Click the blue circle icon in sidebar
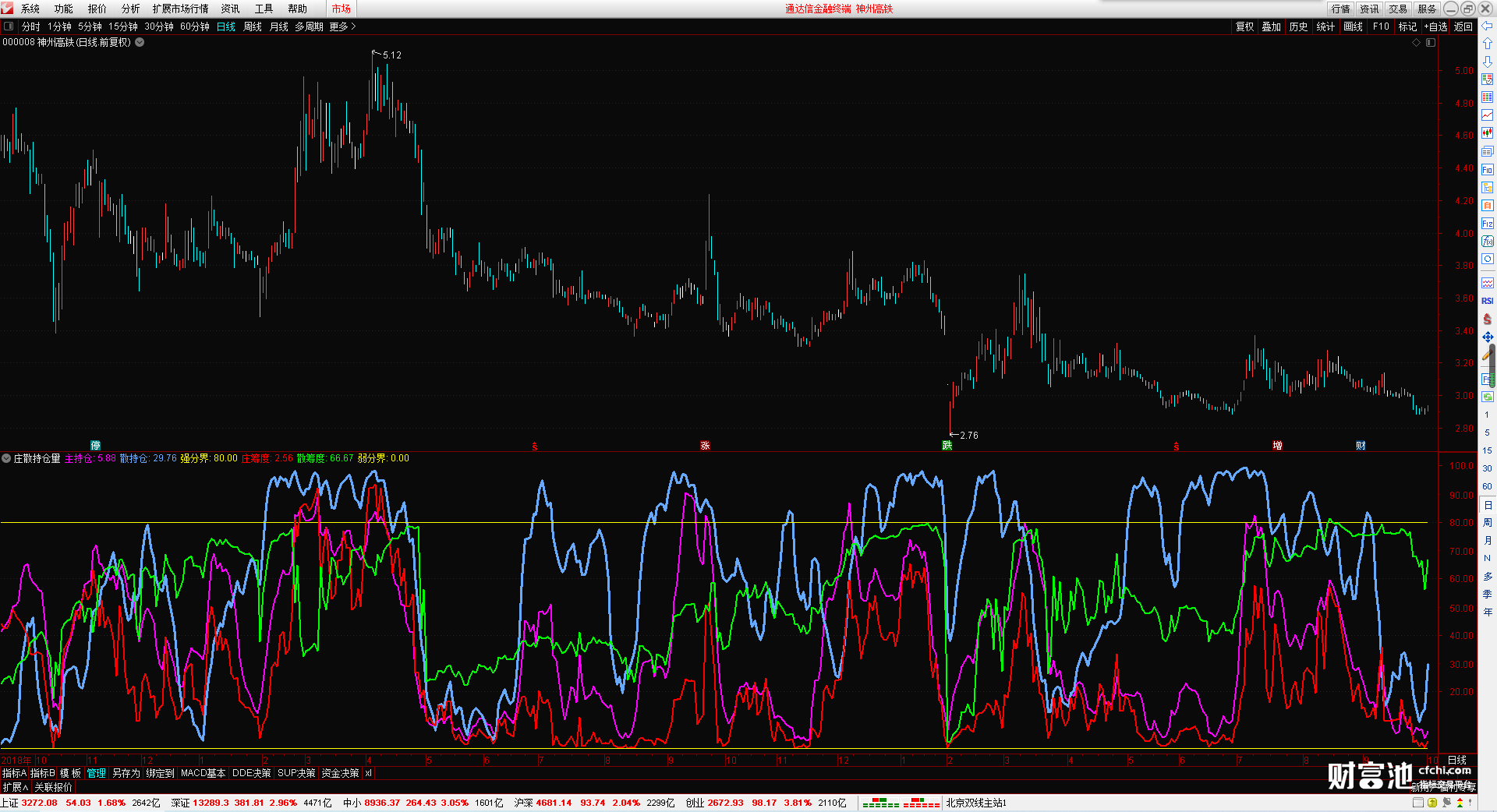This screenshot has width=1497, height=812. [1487, 259]
